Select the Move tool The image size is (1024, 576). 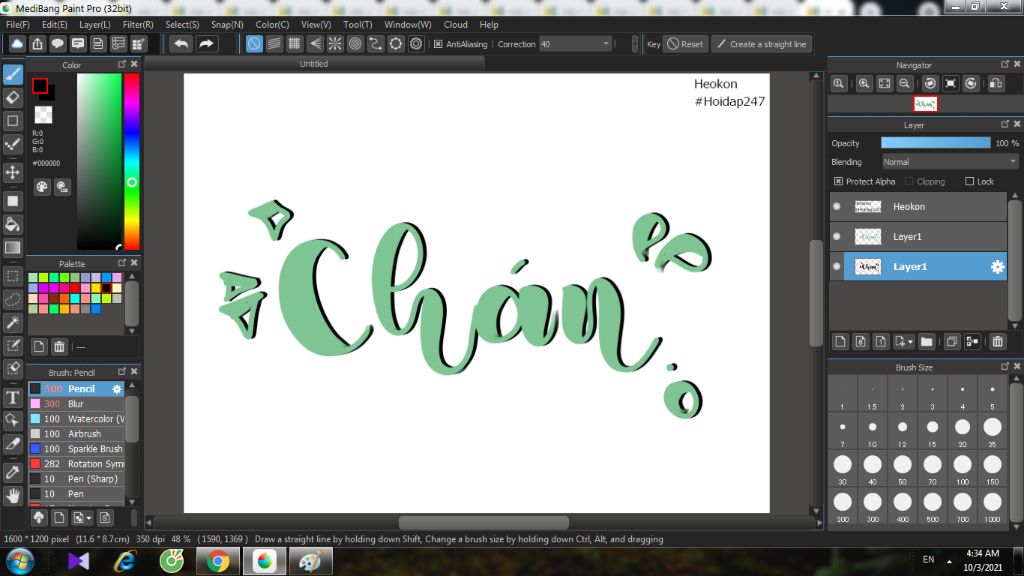coord(12,172)
